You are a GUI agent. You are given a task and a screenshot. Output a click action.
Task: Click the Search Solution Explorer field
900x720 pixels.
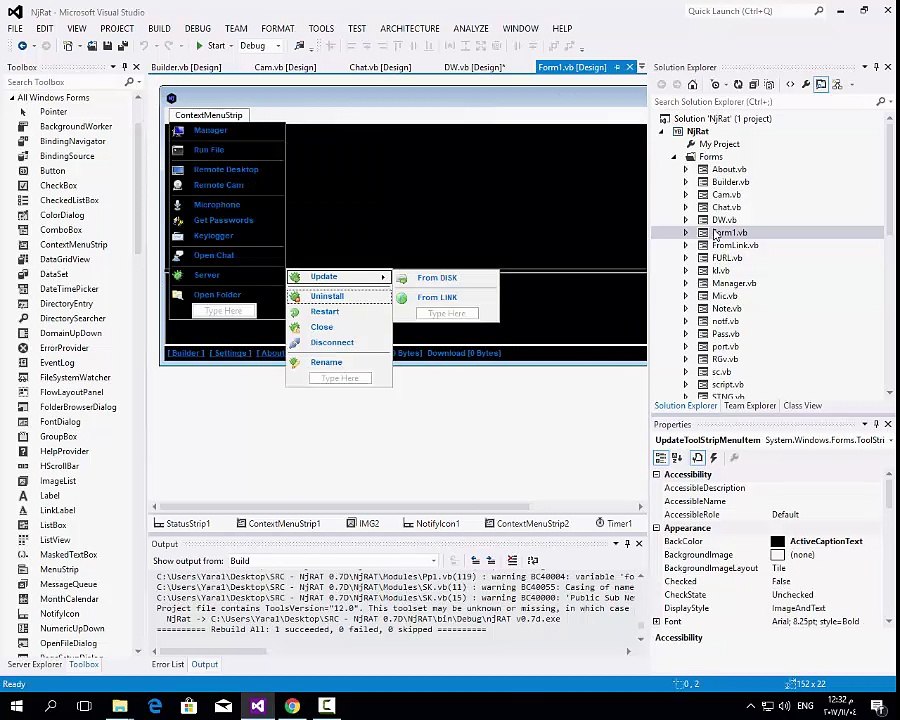click(763, 102)
